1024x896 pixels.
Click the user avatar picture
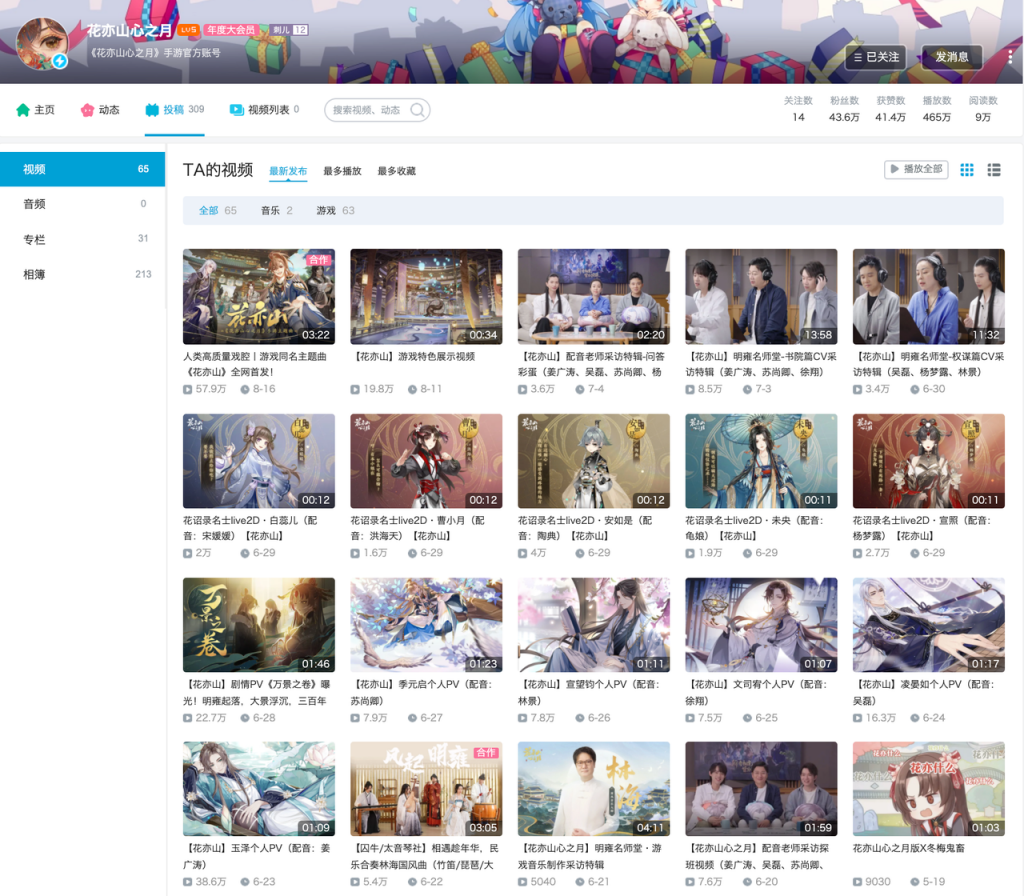[42, 44]
